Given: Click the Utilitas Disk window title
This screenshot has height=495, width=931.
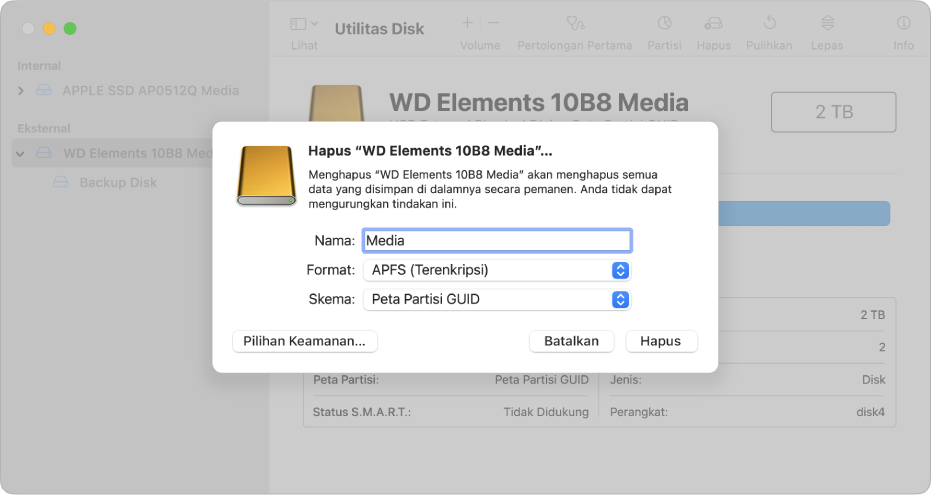Looking at the screenshot, I should [379, 28].
